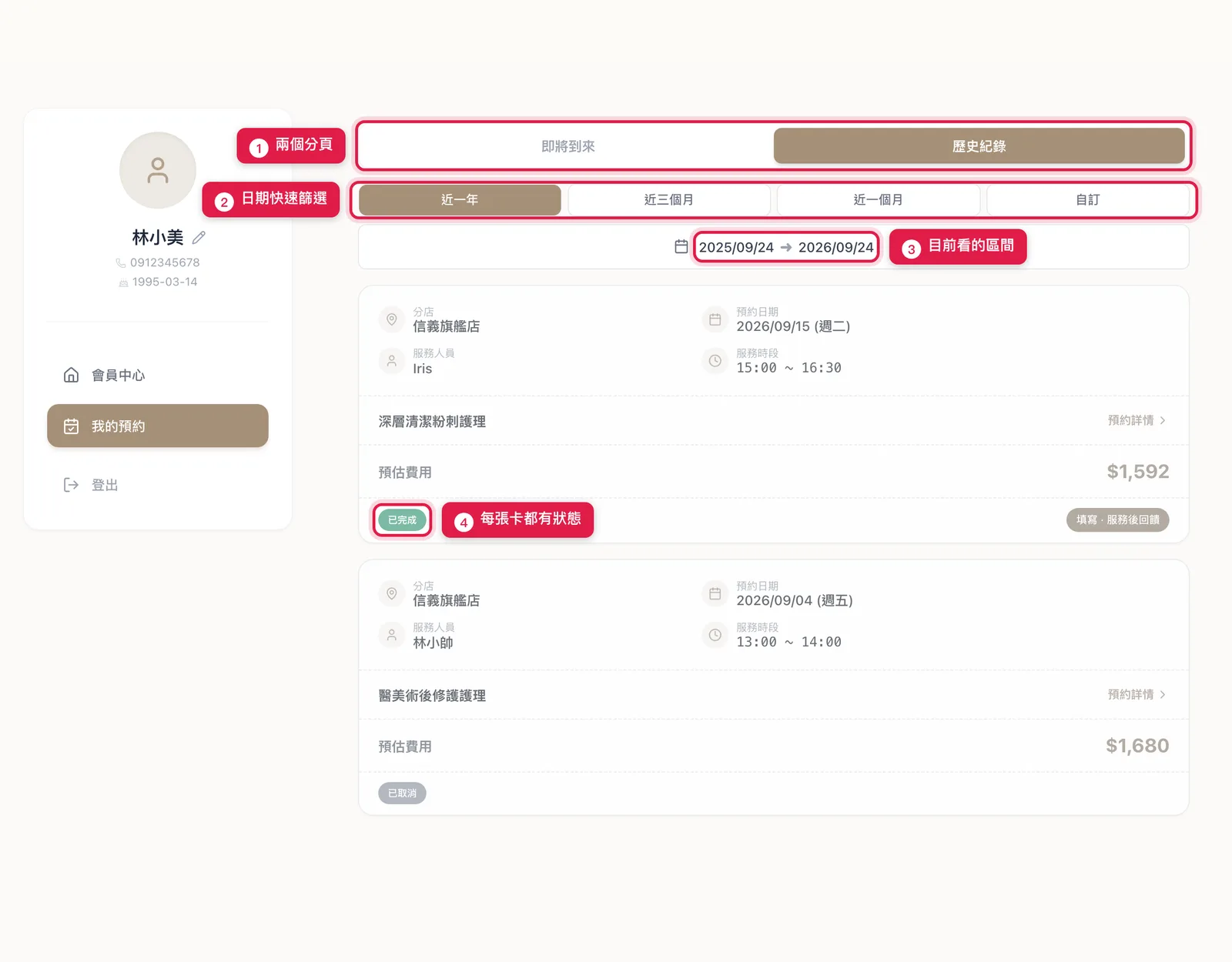The height and width of the screenshot is (962, 1232).
Task: Click the member name 林小美
Action: point(158,238)
